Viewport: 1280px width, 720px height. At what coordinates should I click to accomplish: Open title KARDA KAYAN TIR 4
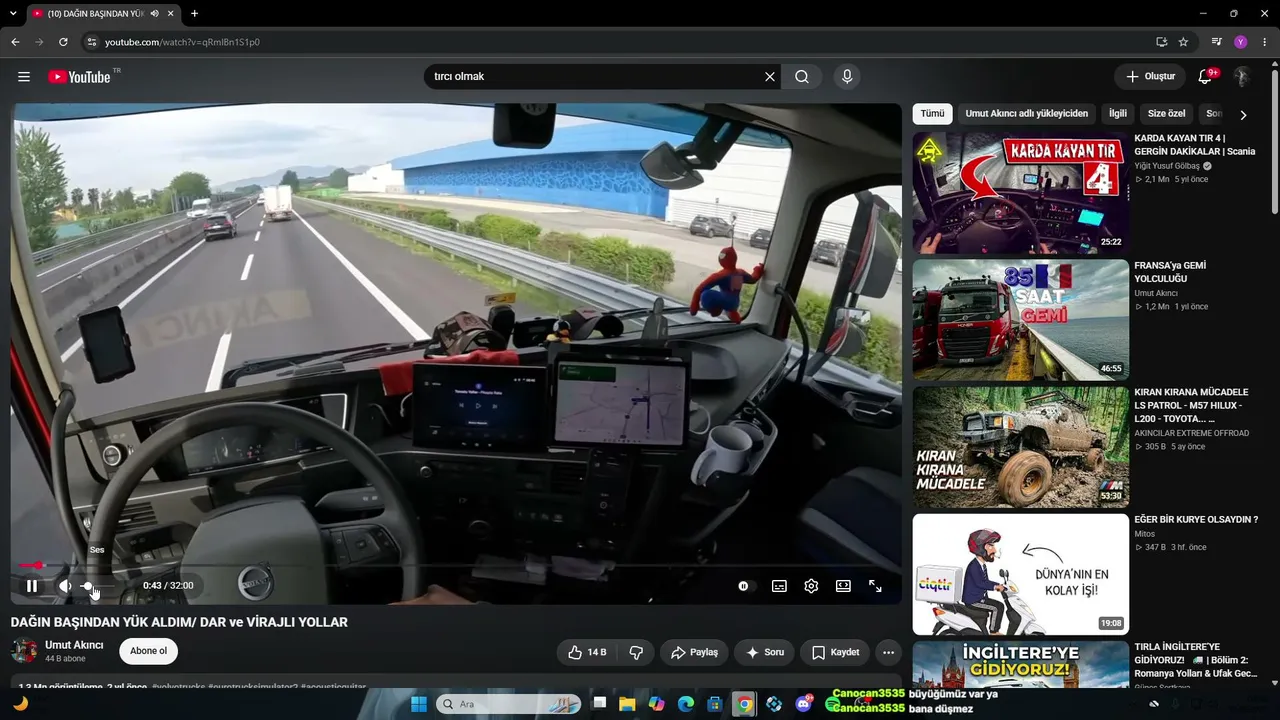click(x=1195, y=145)
